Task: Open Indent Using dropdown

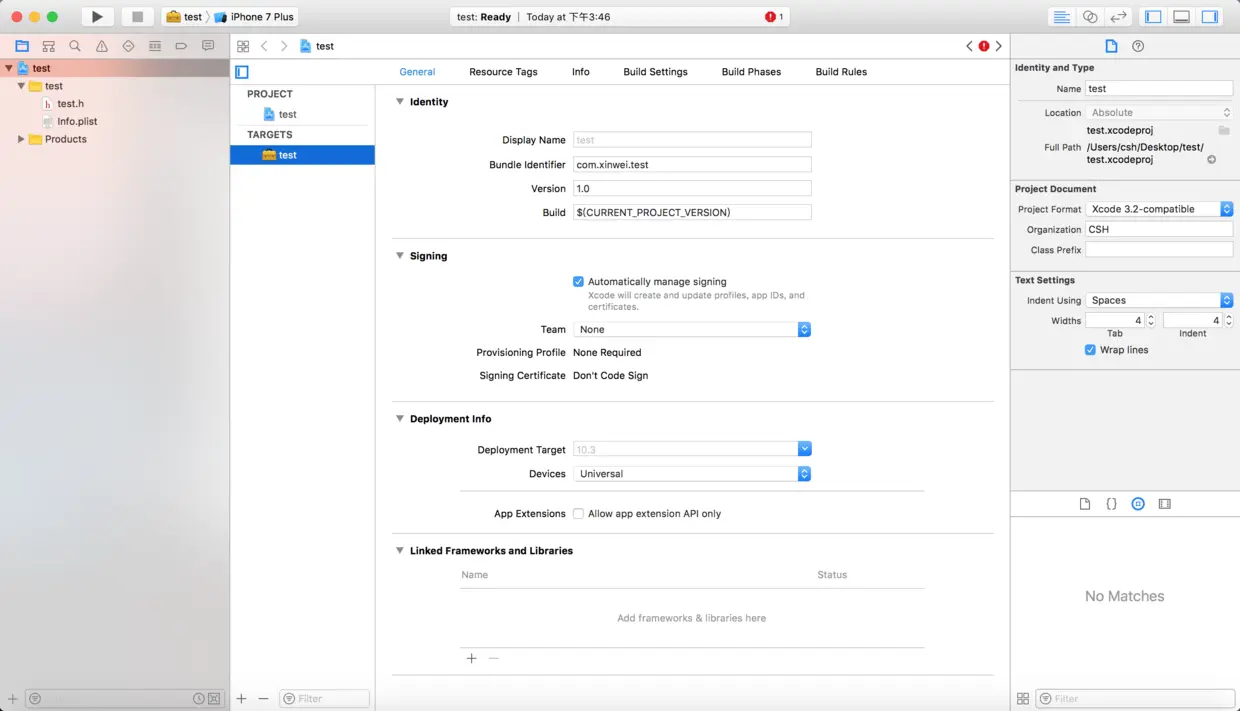Action: pyautogui.click(x=1160, y=300)
